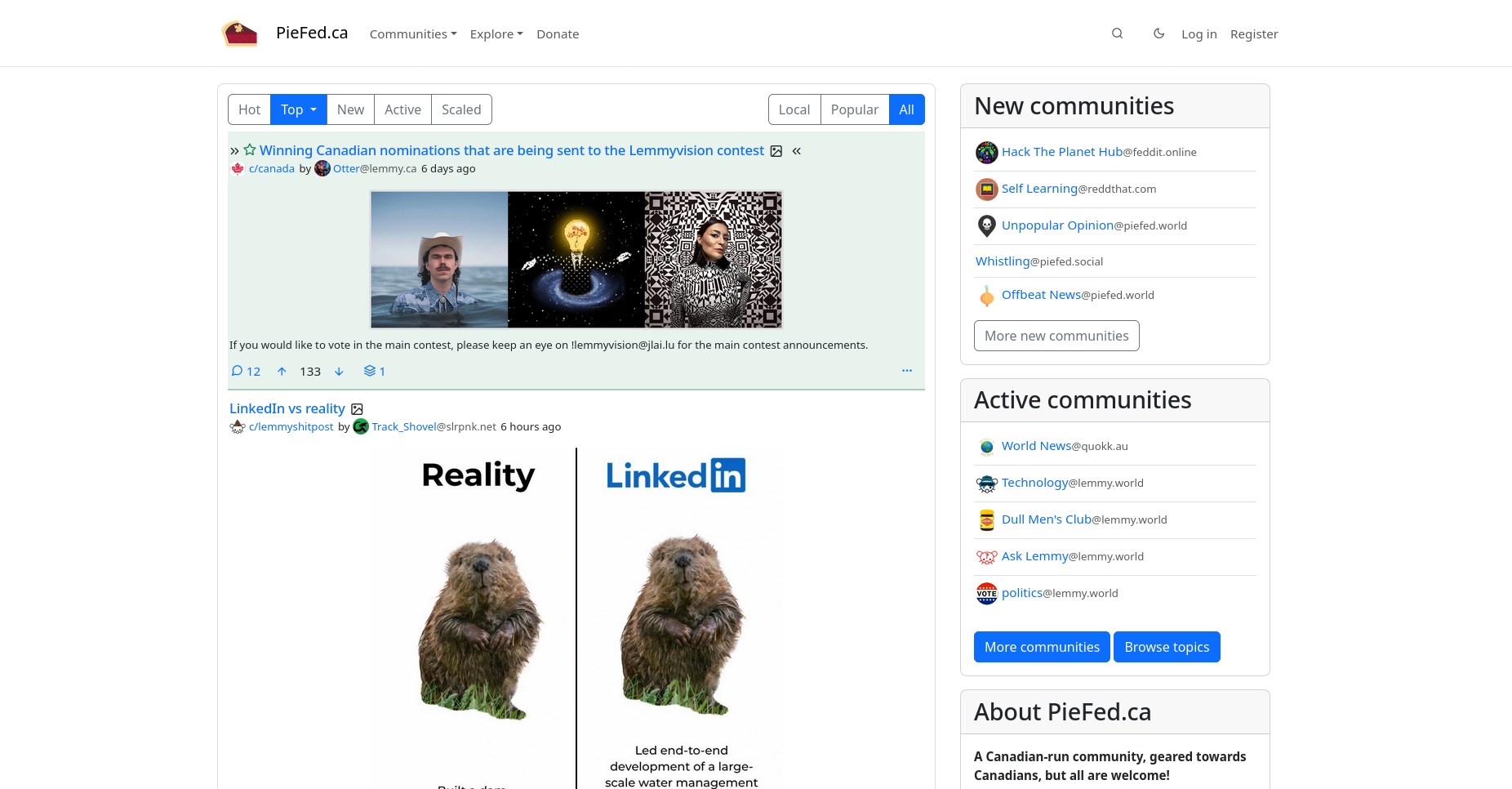Screen dimensions: 1512x789
Task: Open the World News community link
Action: click(x=1036, y=446)
